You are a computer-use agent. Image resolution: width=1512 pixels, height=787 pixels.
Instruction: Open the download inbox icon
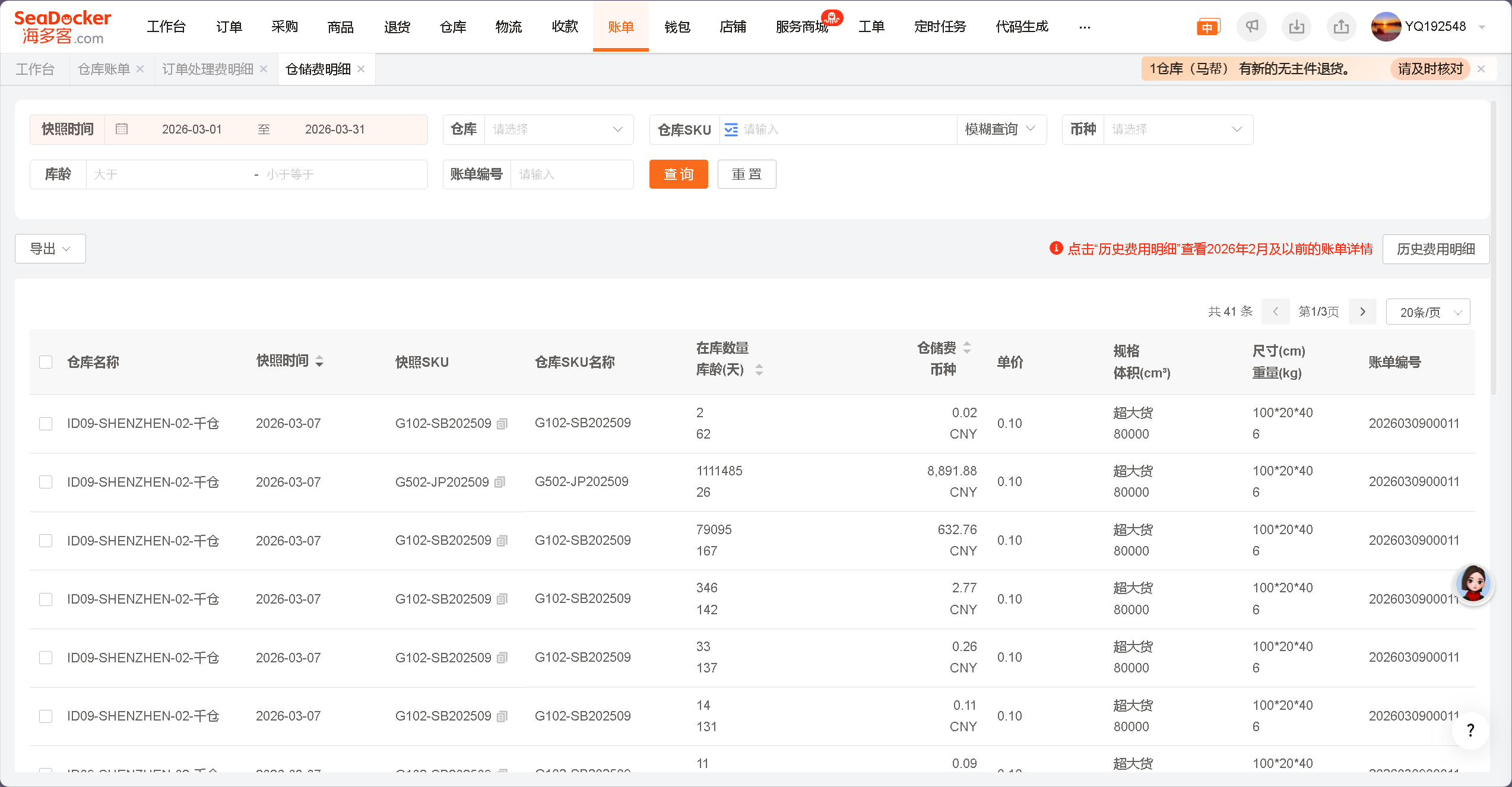pyautogui.click(x=1297, y=27)
